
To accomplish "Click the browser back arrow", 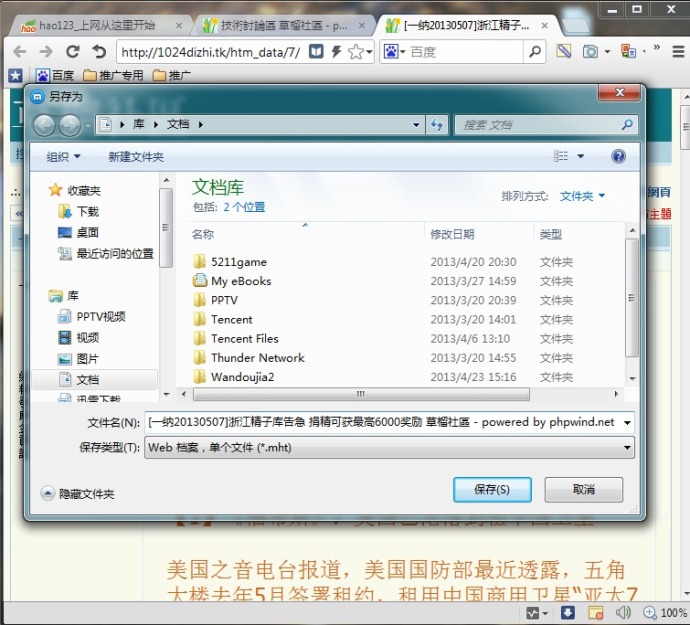I will 19,52.
